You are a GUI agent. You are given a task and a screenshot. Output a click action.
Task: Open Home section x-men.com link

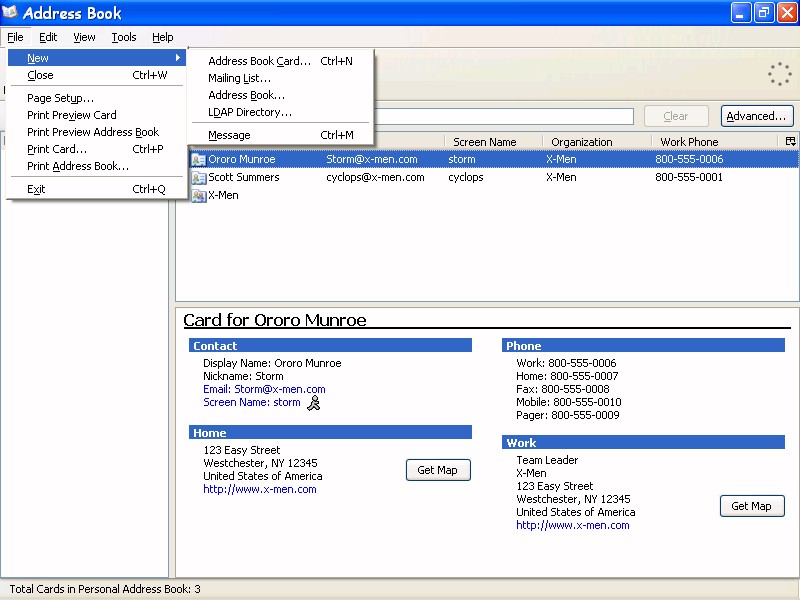(260, 489)
